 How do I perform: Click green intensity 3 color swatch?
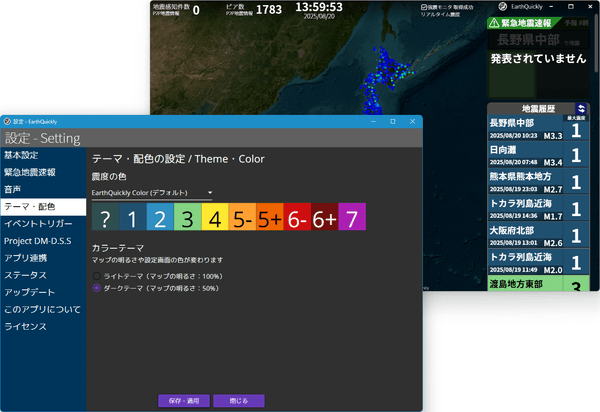click(x=188, y=217)
